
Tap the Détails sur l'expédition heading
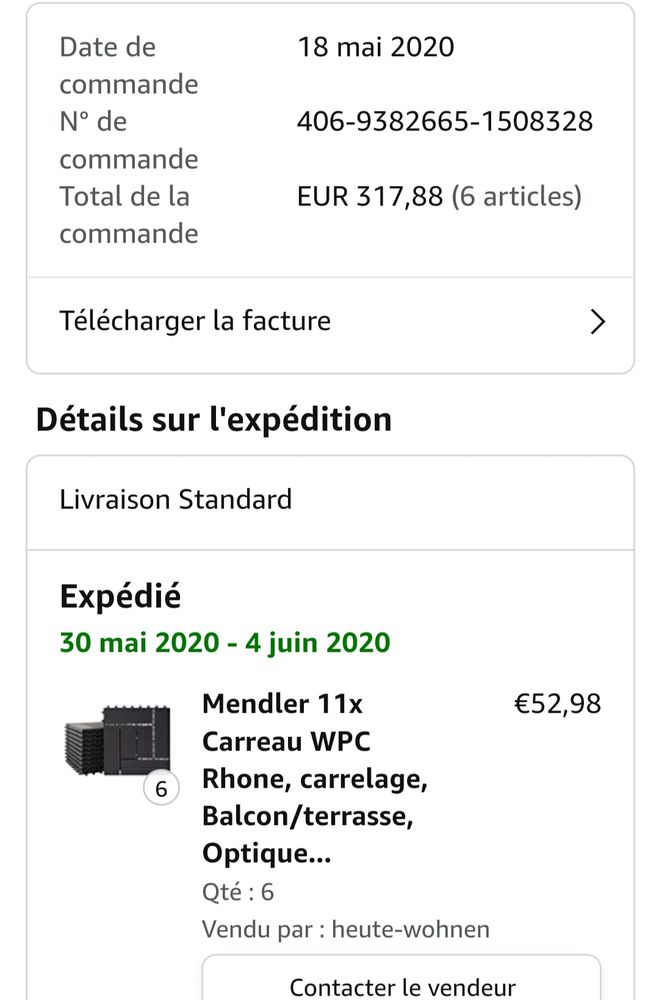pos(214,420)
